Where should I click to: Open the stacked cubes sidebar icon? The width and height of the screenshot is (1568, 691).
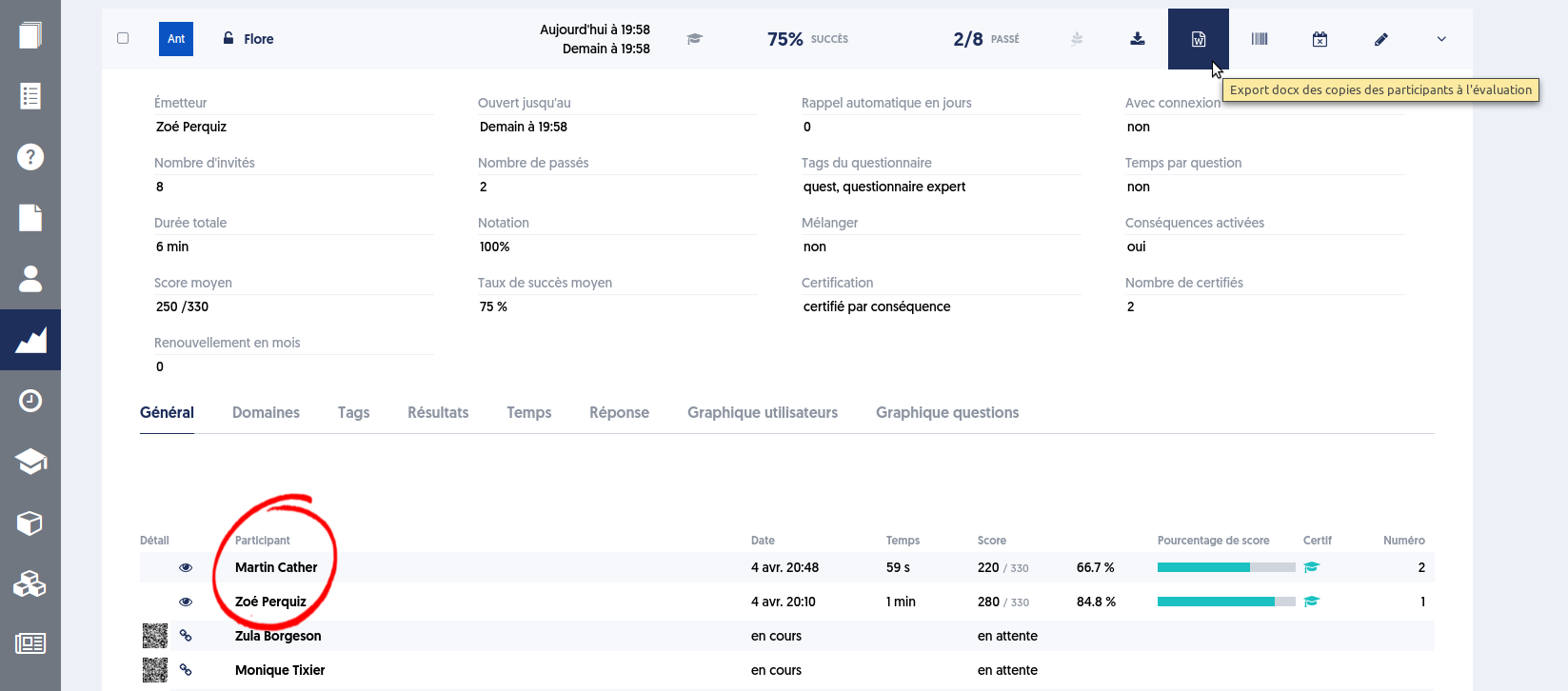(x=30, y=583)
